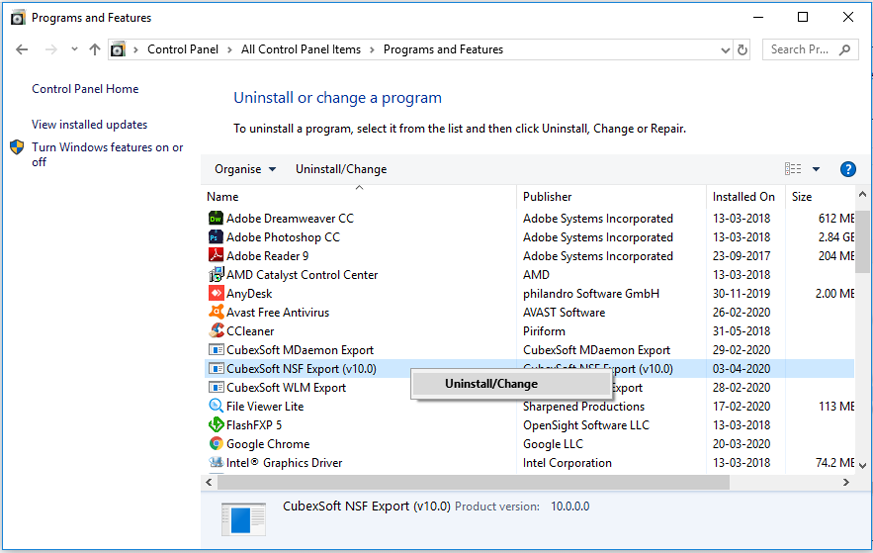Viewport: 873px width, 553px height.
Task: Click the Sharpened Productions publisher cell
Action: (x=583, y=407)
